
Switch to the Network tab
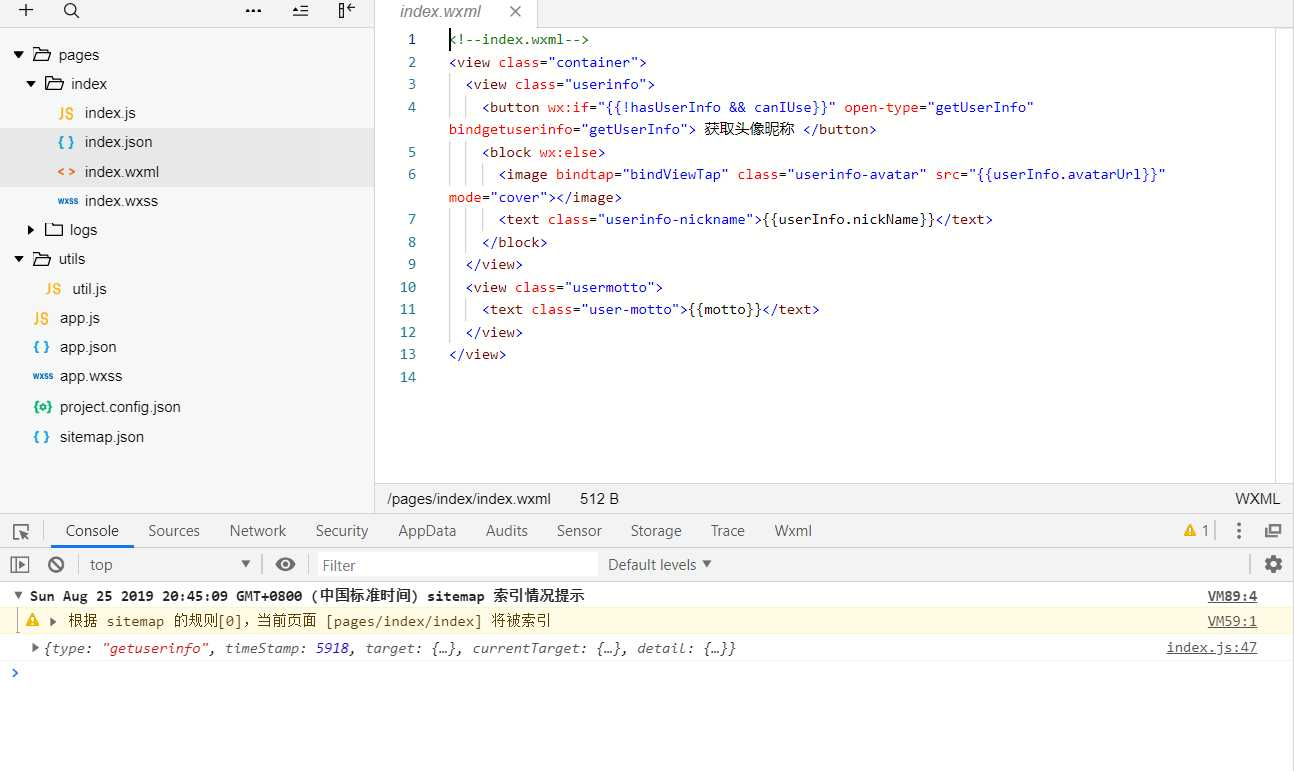[x=258, y=531]
